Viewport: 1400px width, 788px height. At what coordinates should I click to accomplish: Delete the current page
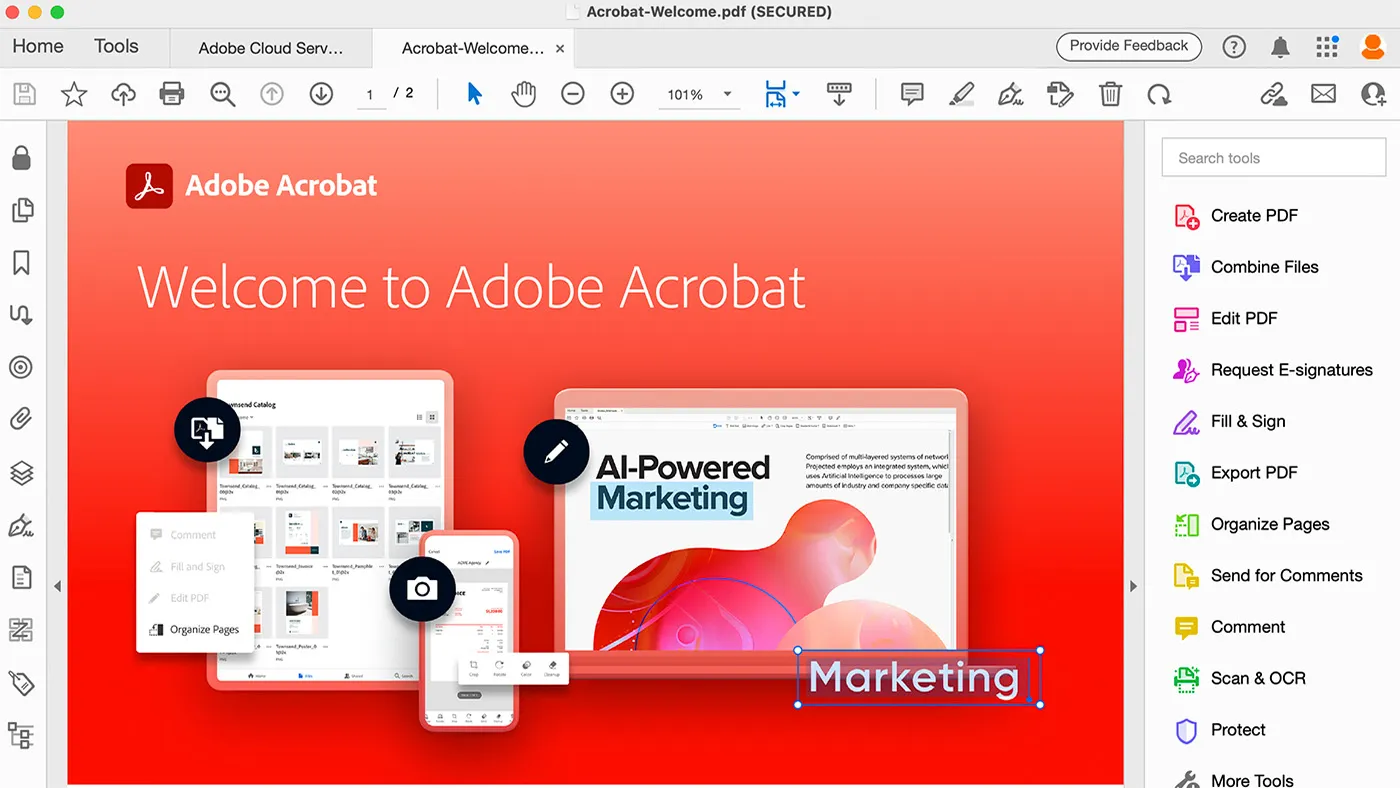[1110, 94]
